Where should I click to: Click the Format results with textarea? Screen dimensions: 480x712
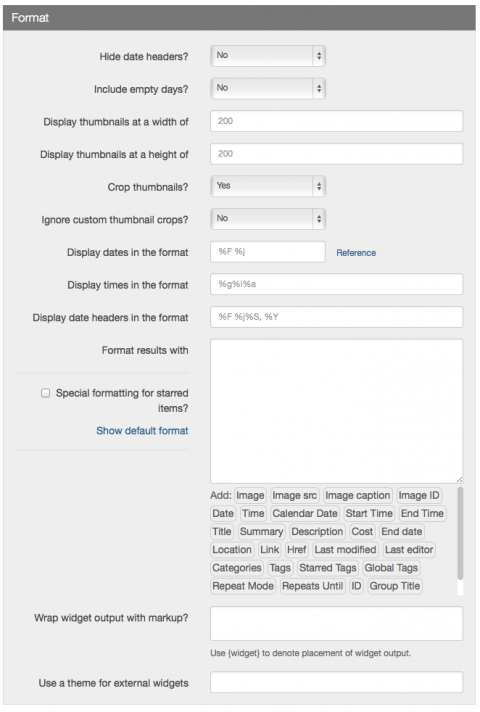click(x=336, y=411)
